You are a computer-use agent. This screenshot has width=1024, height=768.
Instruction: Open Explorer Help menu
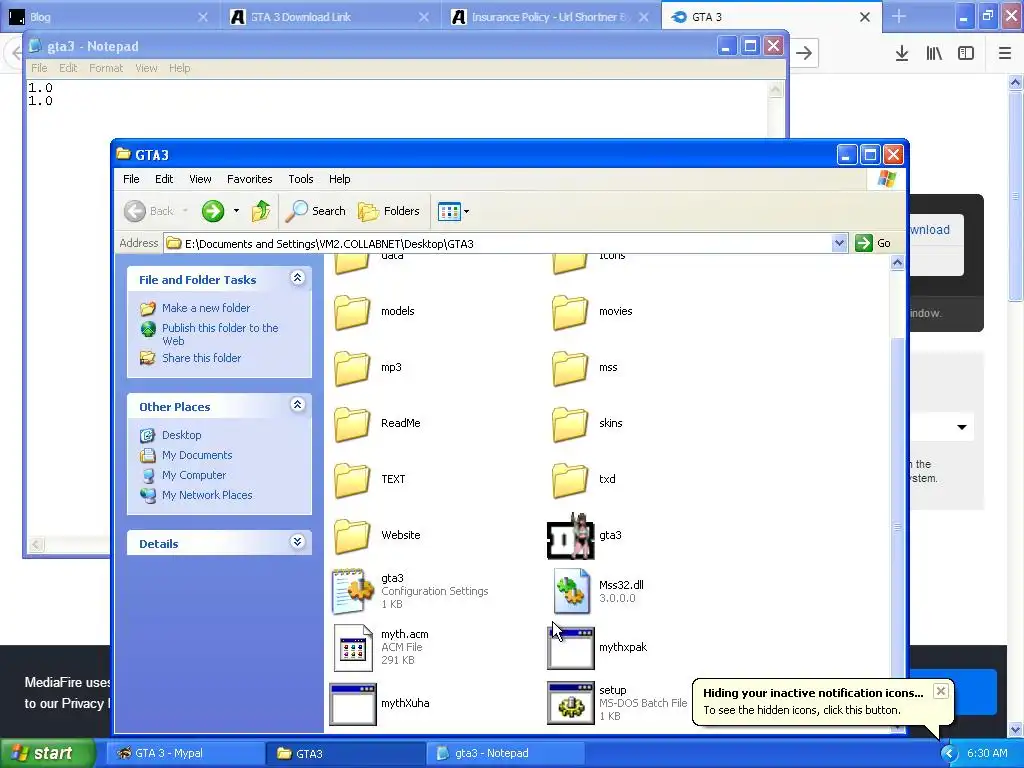click(340, 179)
